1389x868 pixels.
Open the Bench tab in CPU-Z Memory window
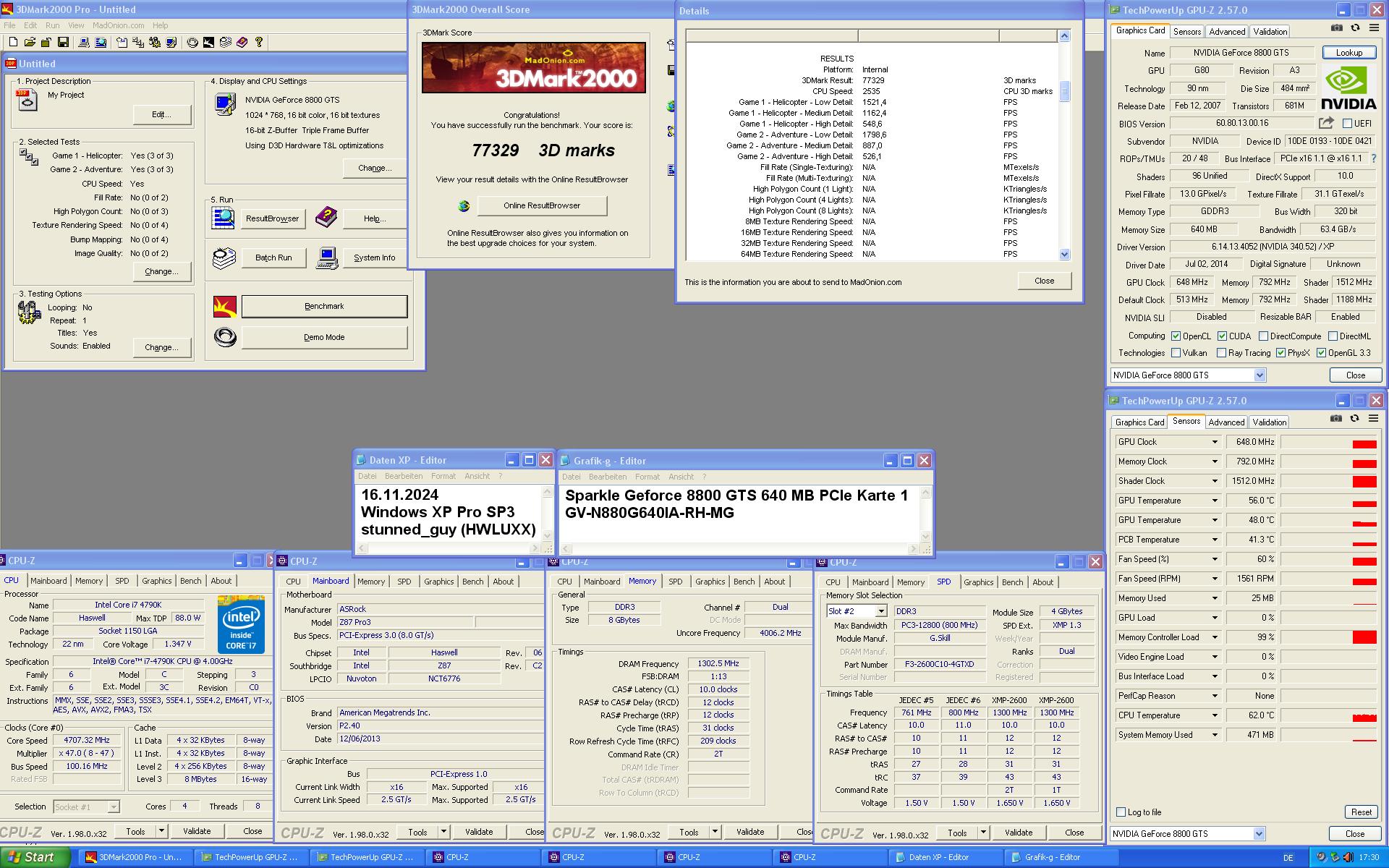pyautogui.click(x=744, y=582)
